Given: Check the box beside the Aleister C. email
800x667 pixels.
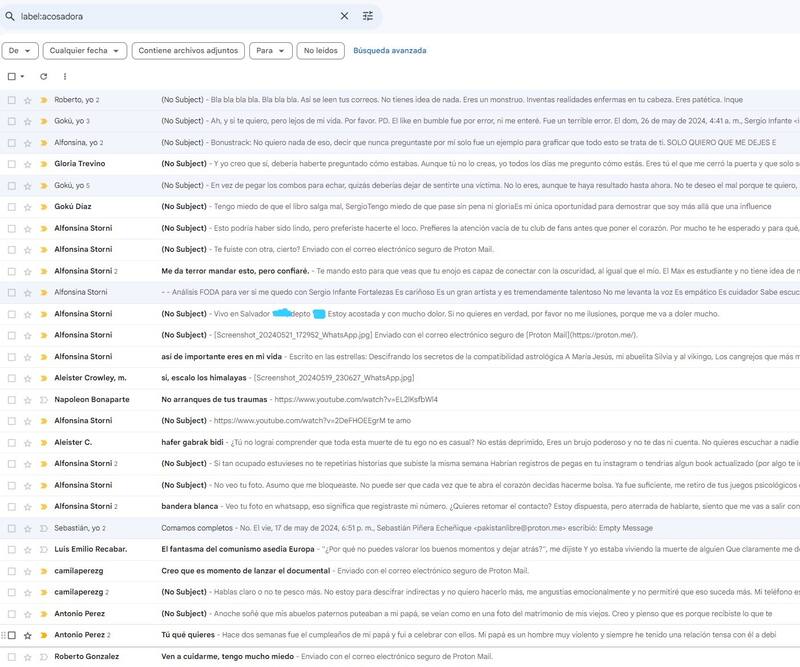Looking at the screenshot, I should [11, 442].
